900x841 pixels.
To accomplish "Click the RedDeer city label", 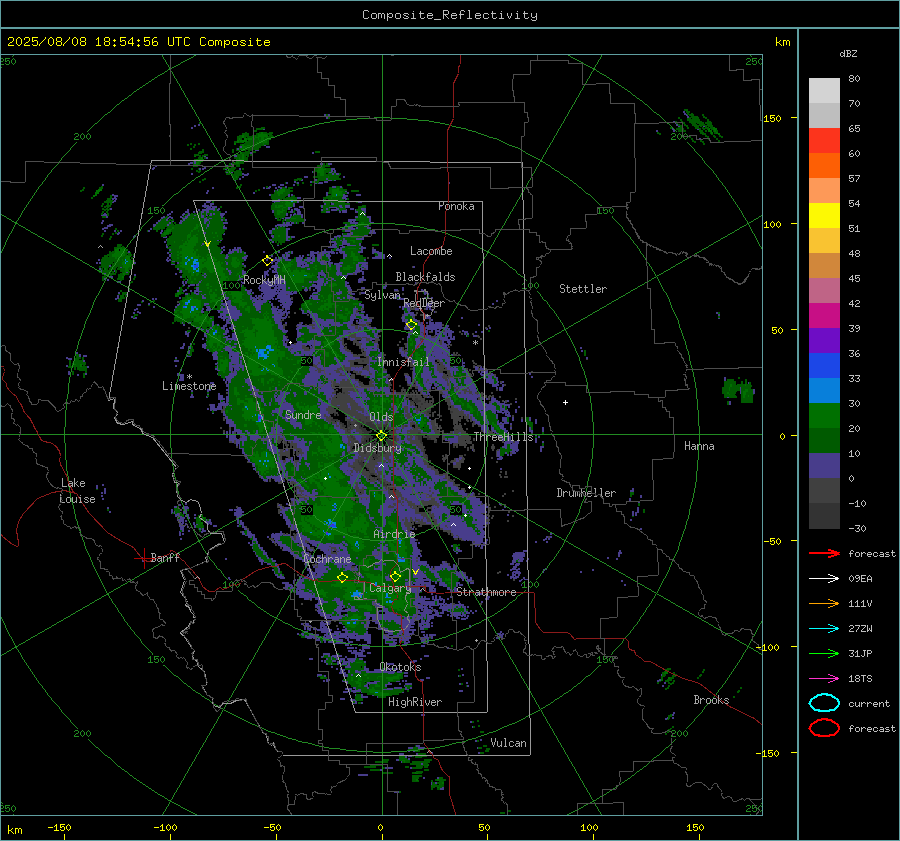I will click(424, 303).
